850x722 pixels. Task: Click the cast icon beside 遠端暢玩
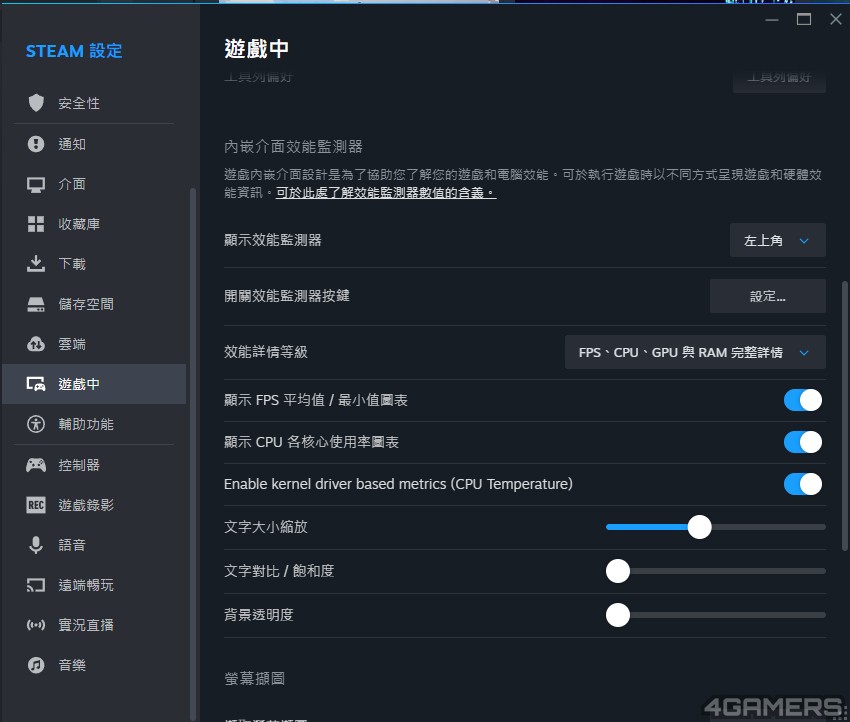point(36,585)
